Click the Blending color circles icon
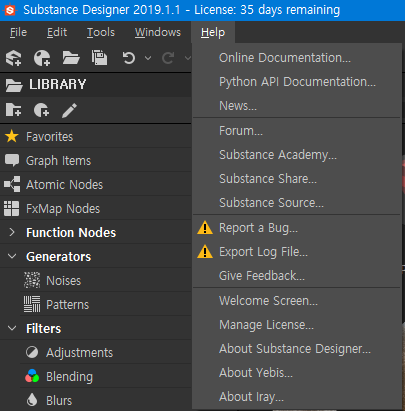The height and width of the screenshot is (411, 405). pyautogui.click(x=32, y=376)
